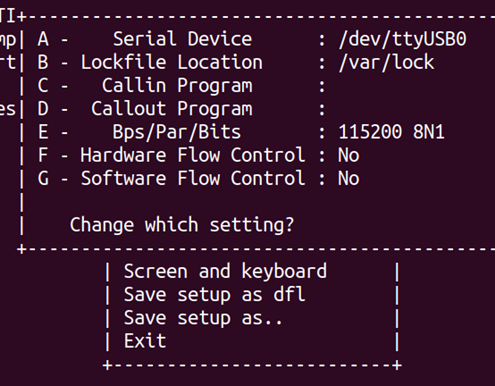Click the letter G option key
Viewport: 495px width, 386px height.
(43, 178)
